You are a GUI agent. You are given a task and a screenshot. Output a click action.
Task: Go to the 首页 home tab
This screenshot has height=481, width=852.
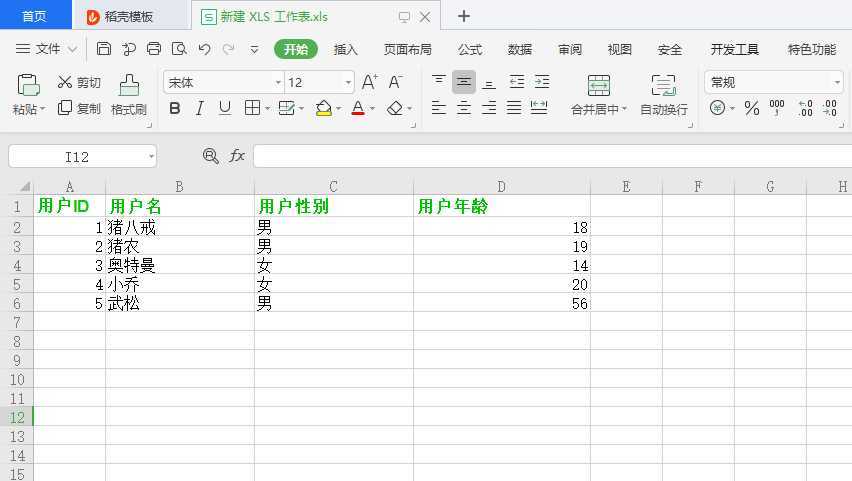click(35, 15)
